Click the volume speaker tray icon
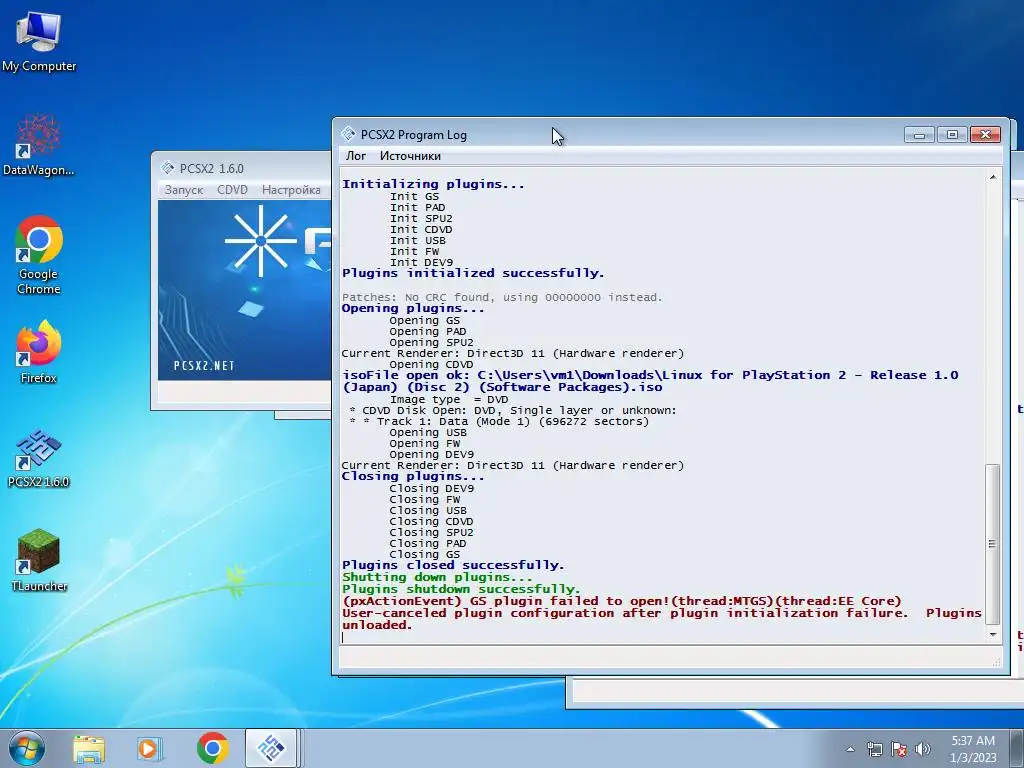 [x=922, y=749]
